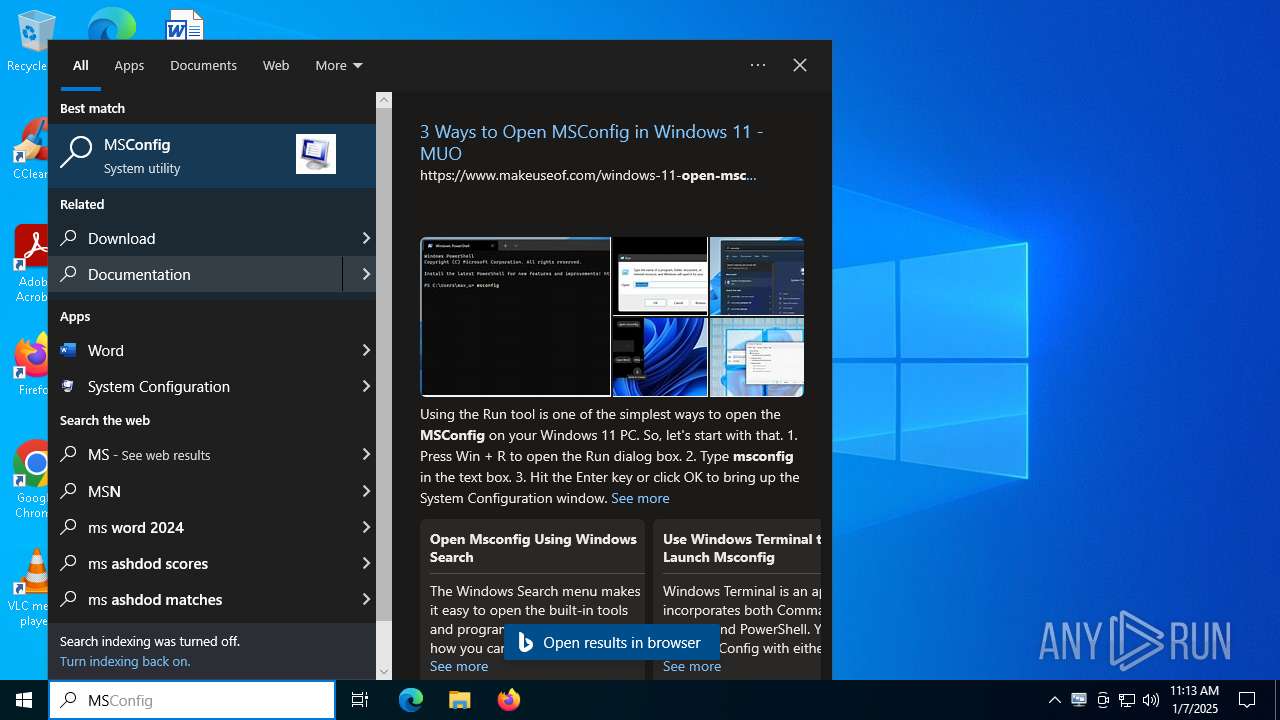This screenshot has width=1280, height=720.
Task: Open the notification center icon
Action: [x=1247, y=700]
